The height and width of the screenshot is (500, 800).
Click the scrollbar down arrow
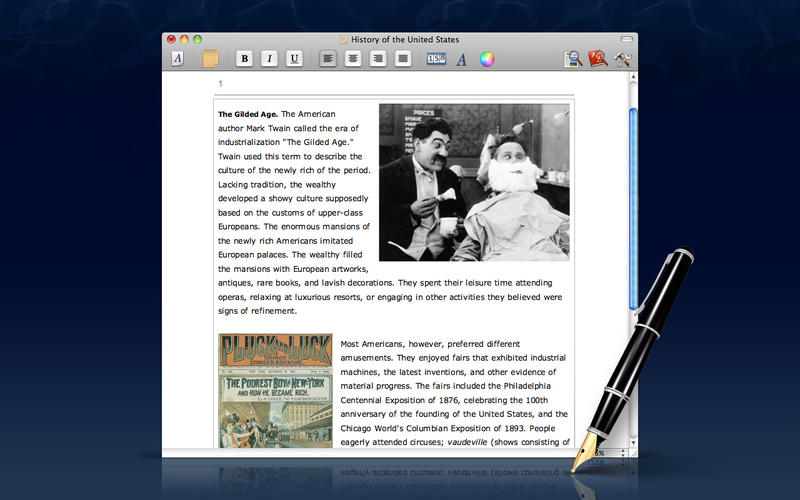tap(632, 441)
